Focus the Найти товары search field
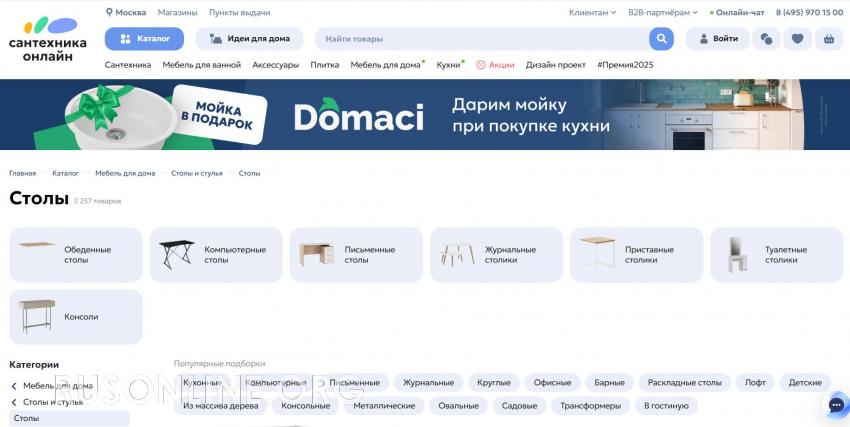 coord(481,39)
